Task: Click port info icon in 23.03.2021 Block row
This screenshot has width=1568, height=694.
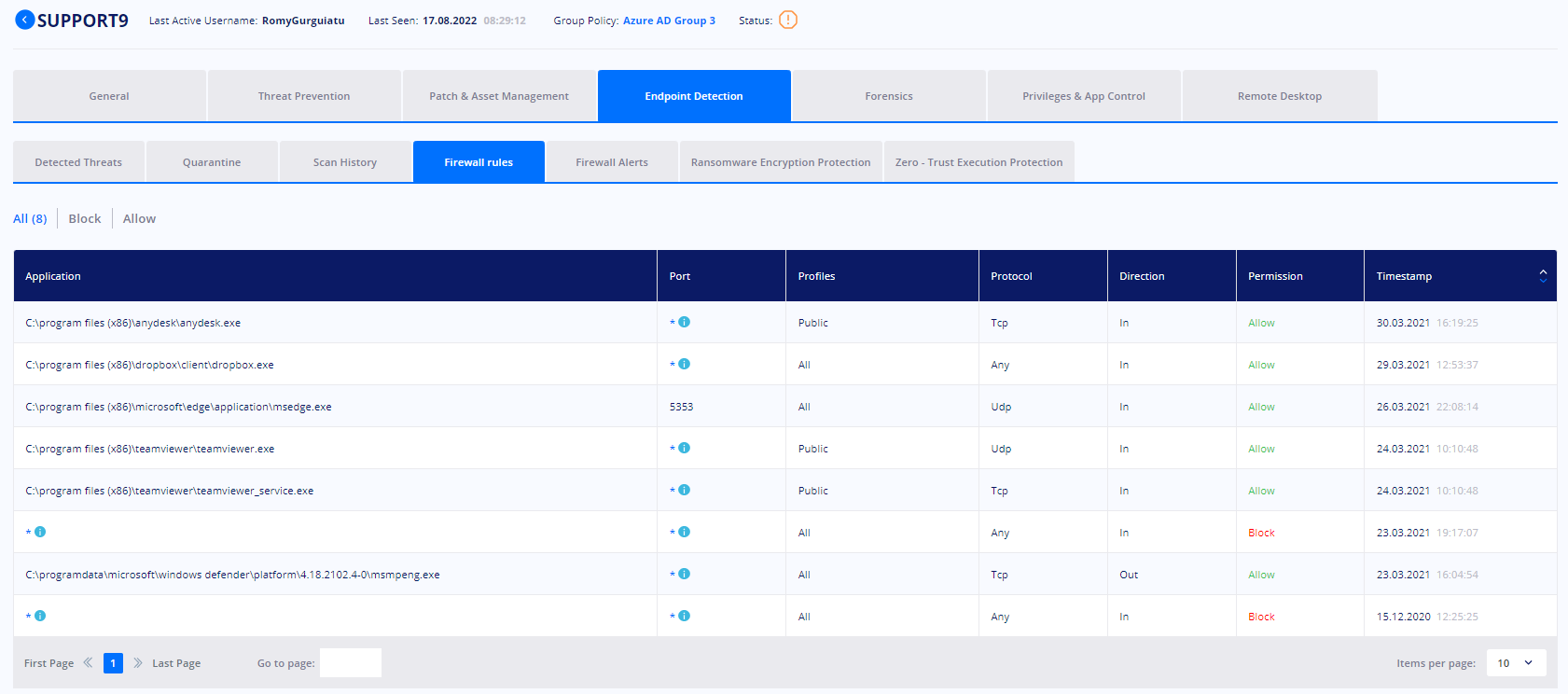Action: [685, 532]
